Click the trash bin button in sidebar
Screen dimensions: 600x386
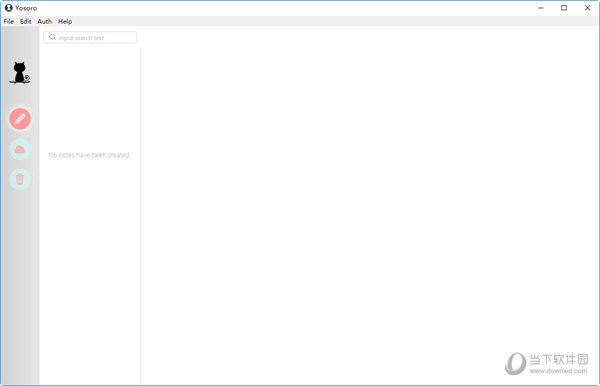(20, 179)
